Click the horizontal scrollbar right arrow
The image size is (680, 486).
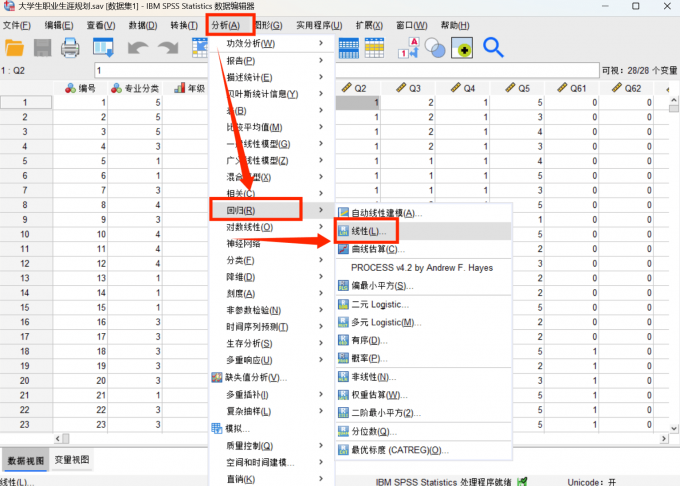(664, 439)
